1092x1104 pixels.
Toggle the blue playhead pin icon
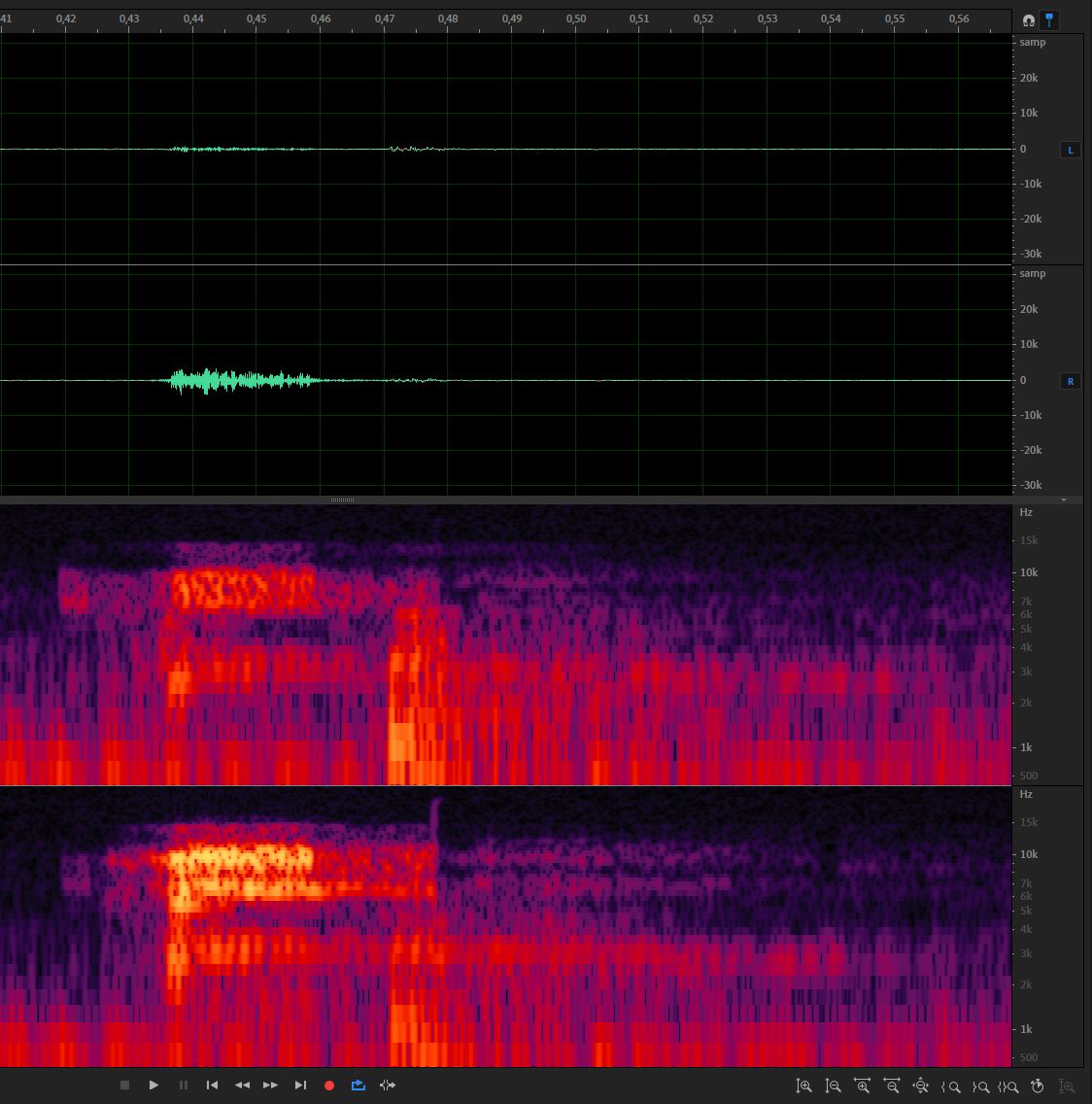coord(1050,20)
